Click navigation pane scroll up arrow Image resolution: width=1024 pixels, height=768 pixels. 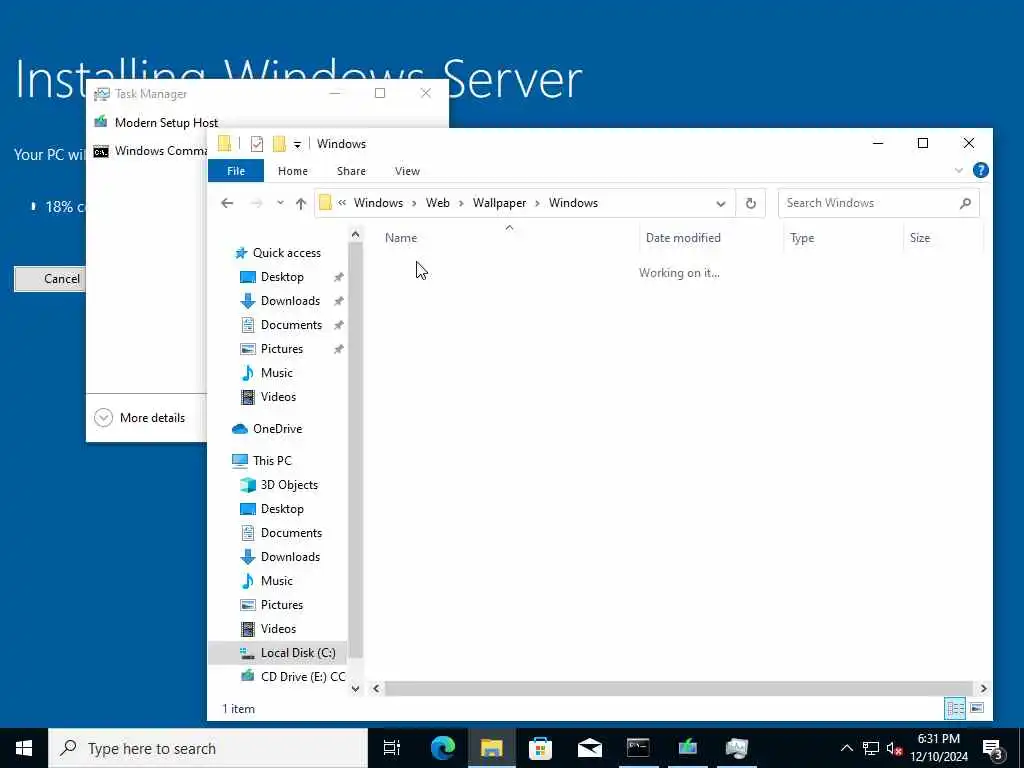(x=355, y=234)
